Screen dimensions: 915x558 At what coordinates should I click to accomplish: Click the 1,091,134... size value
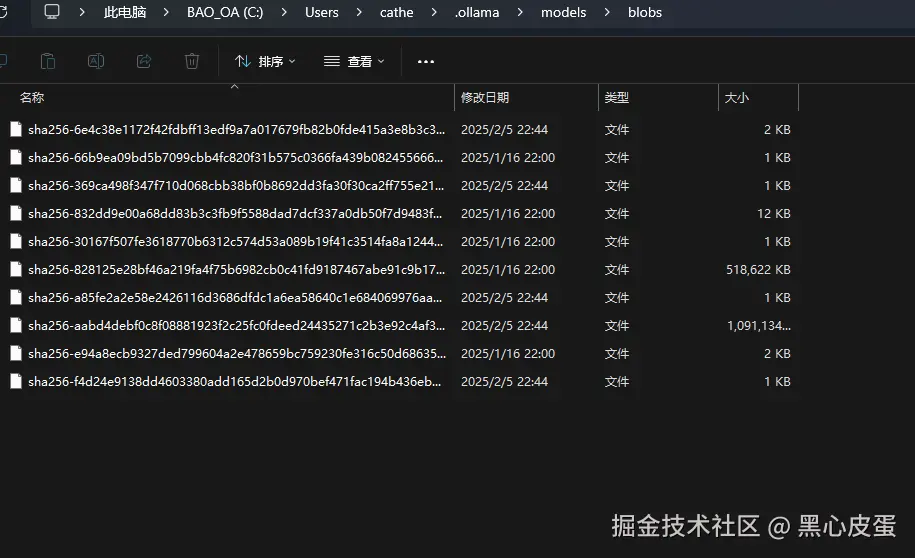click(x=759, y=326)
